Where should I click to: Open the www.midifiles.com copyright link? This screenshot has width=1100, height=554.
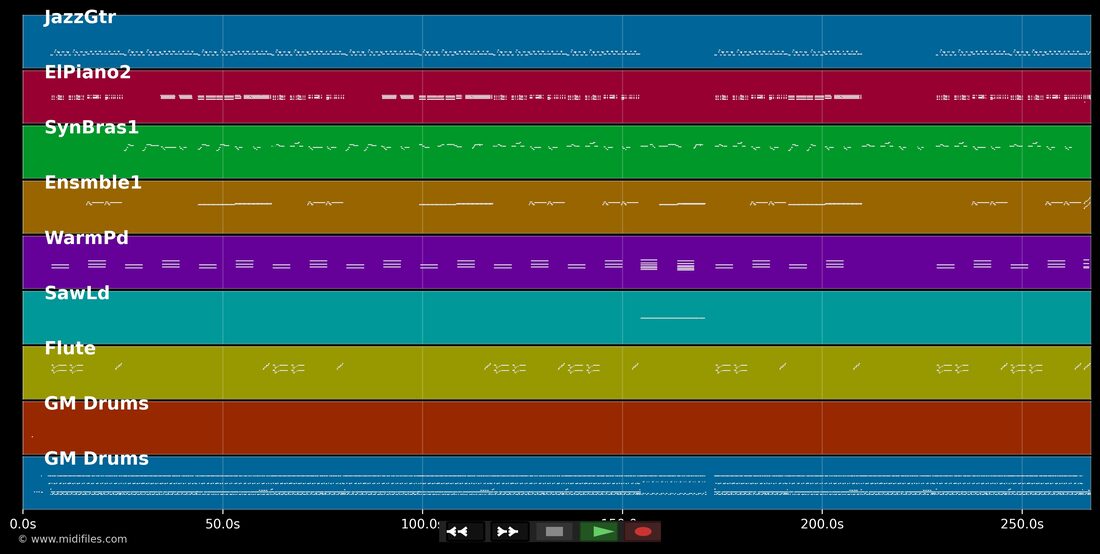tap(72, 539)
